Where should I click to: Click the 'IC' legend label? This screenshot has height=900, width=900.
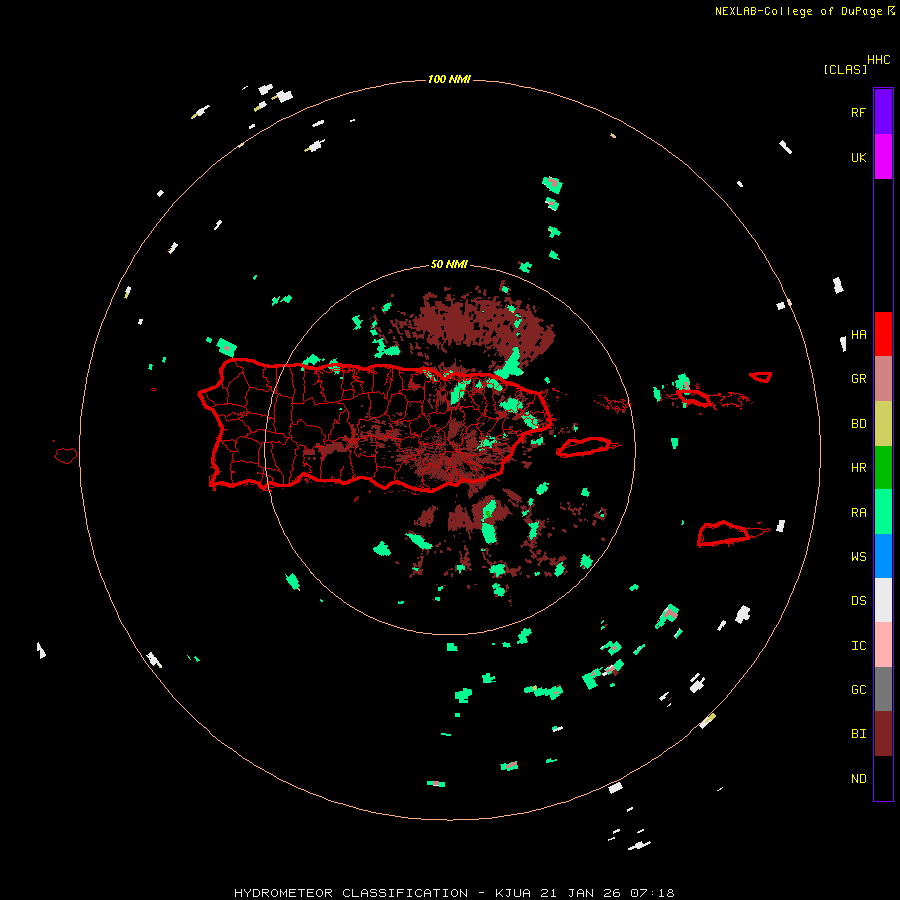click(x=858, y=646)
